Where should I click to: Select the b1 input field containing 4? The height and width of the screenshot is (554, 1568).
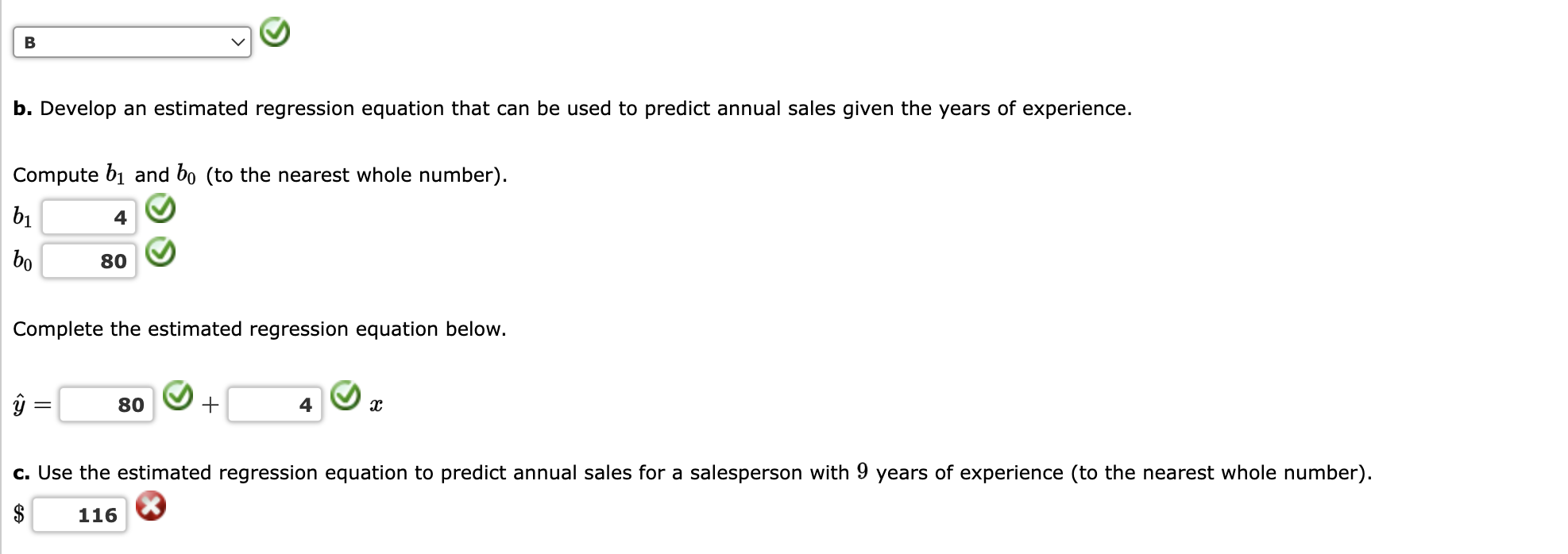pyautogui.click(x=87, y=216)
